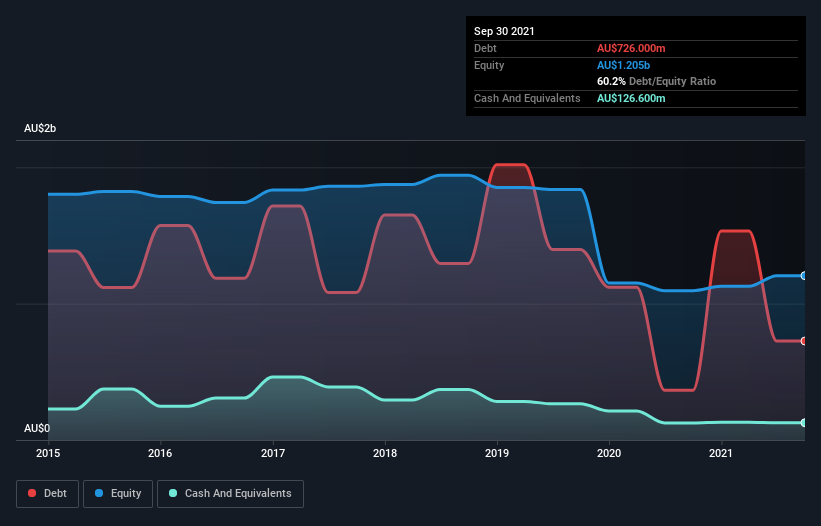Select the 2021 x-axis label
Image resolution: width=821 pixels, height=526 pixels.
click(x=720, y=453)
